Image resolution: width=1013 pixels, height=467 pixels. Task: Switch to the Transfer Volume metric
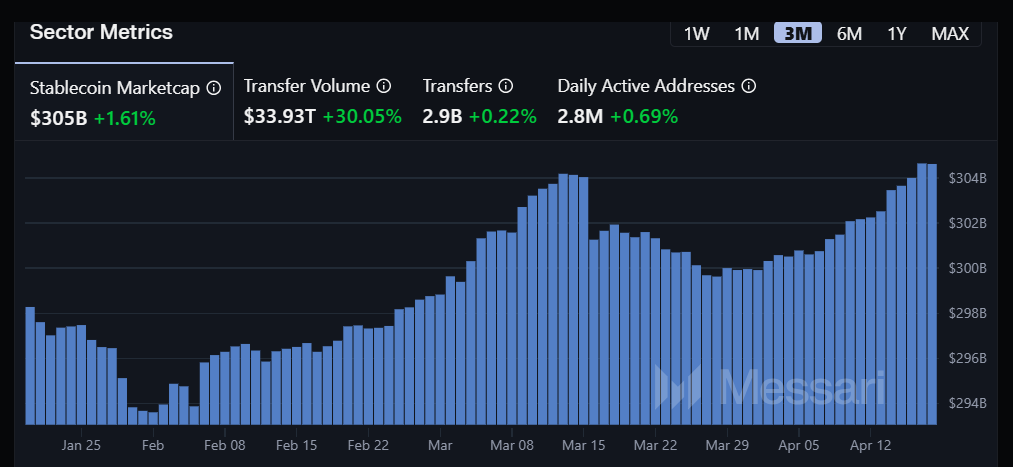click(x=322, y=101)
